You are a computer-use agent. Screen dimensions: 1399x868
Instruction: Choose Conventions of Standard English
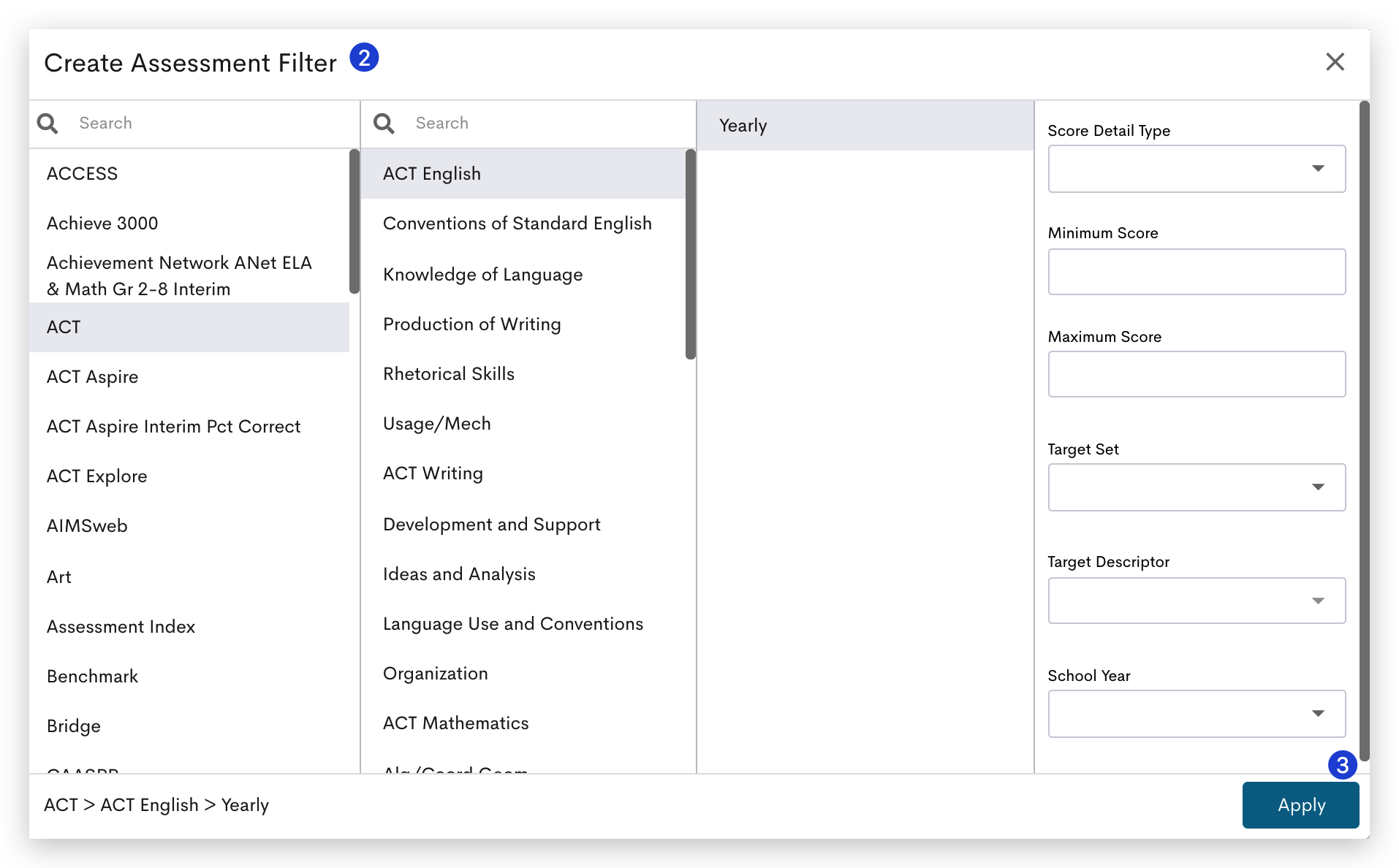point(523,224)
